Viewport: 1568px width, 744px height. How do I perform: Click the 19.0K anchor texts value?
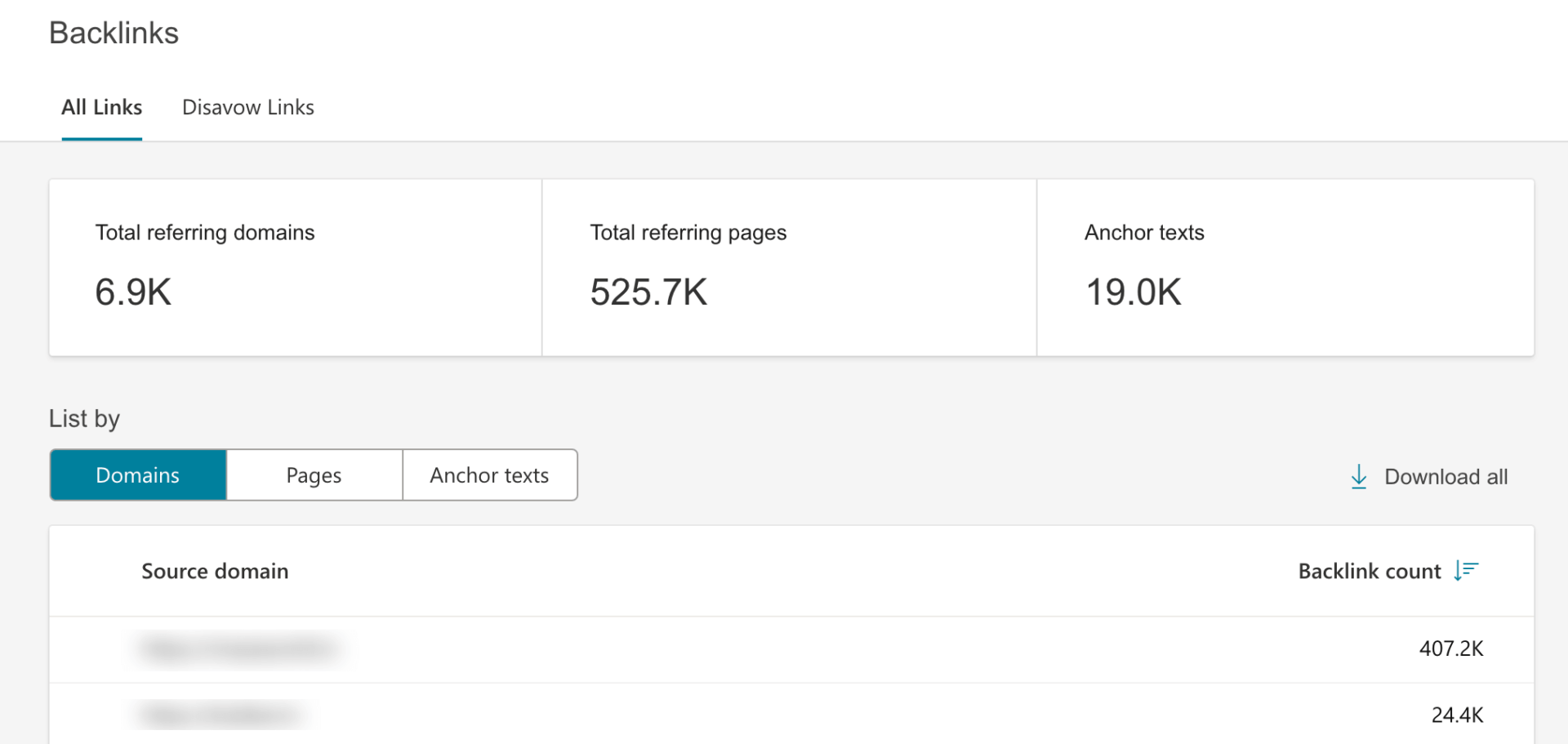pos(1133,292)
